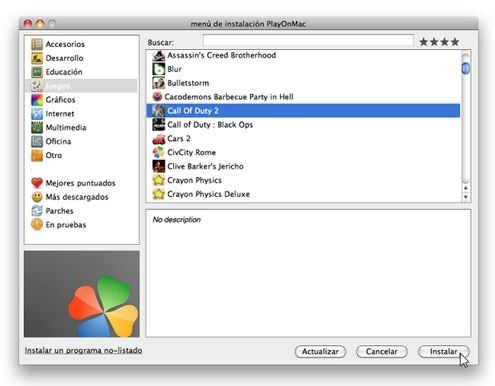Click the En pruebas warning icon
This screenshot has width=495, height=386.
tap(37, 225)
